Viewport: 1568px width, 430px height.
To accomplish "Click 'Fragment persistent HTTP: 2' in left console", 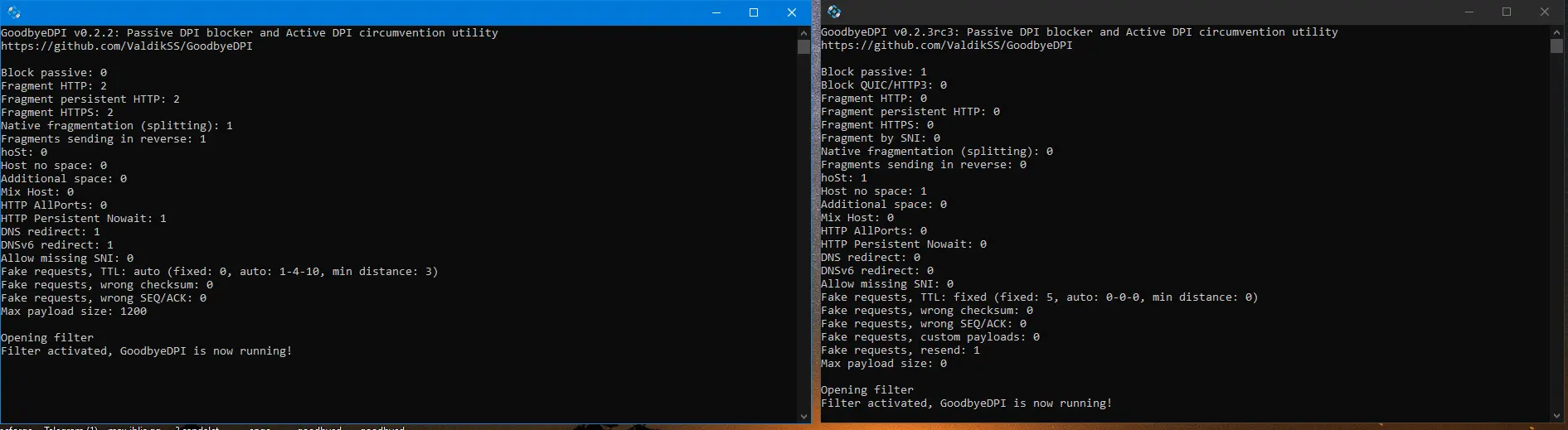I will tap(90, 99).
